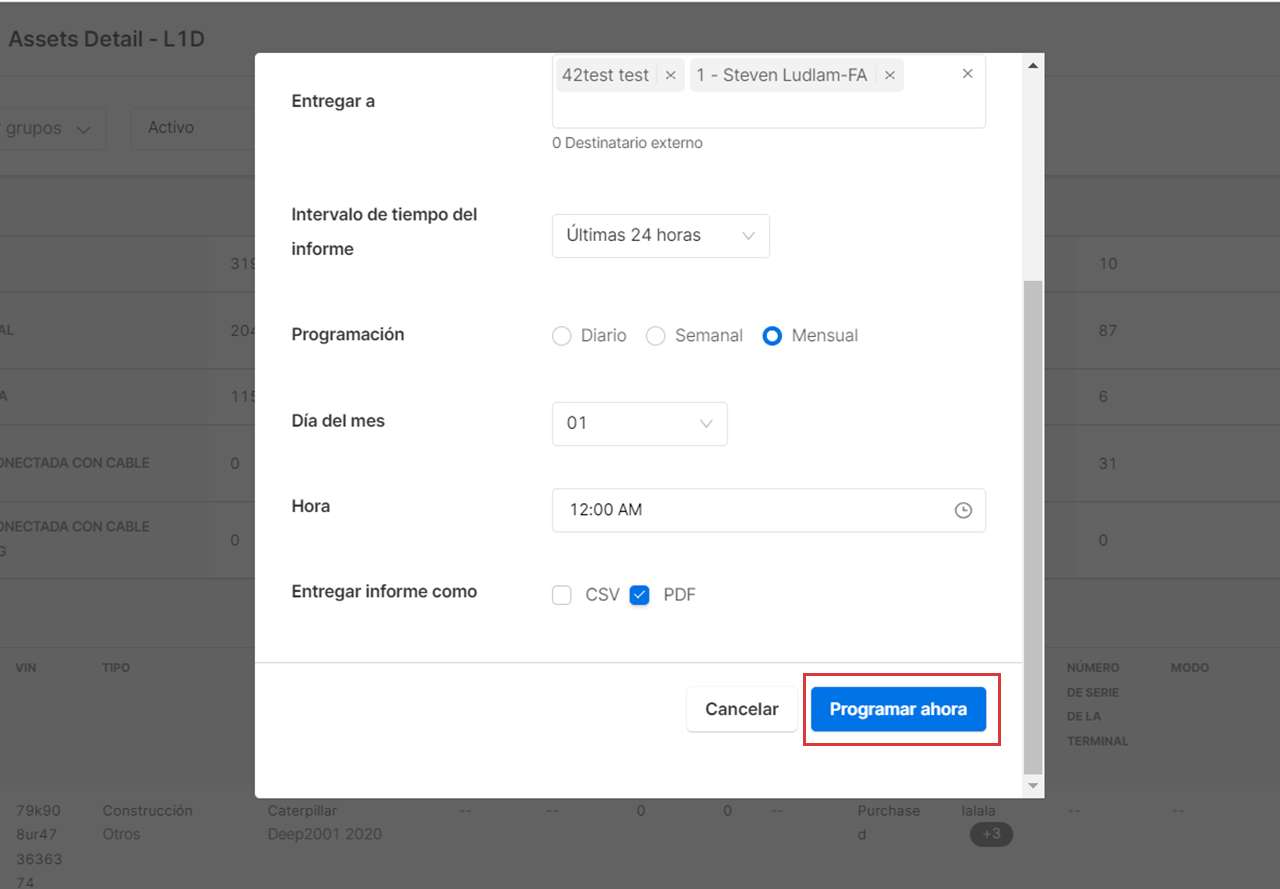Check the CSV delivery format box

tap(561, 595)
